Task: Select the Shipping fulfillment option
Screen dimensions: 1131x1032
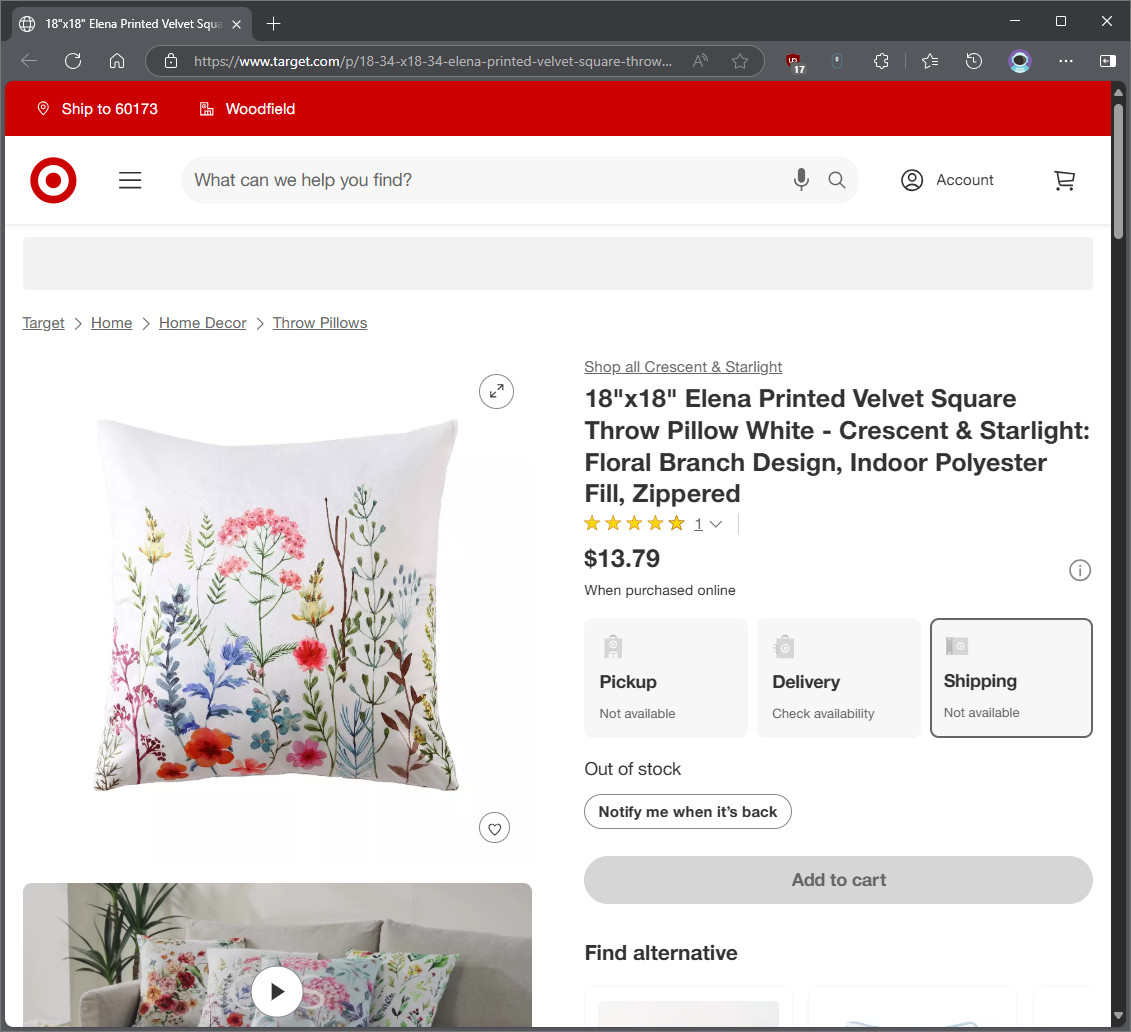Action: (1011, 678)
